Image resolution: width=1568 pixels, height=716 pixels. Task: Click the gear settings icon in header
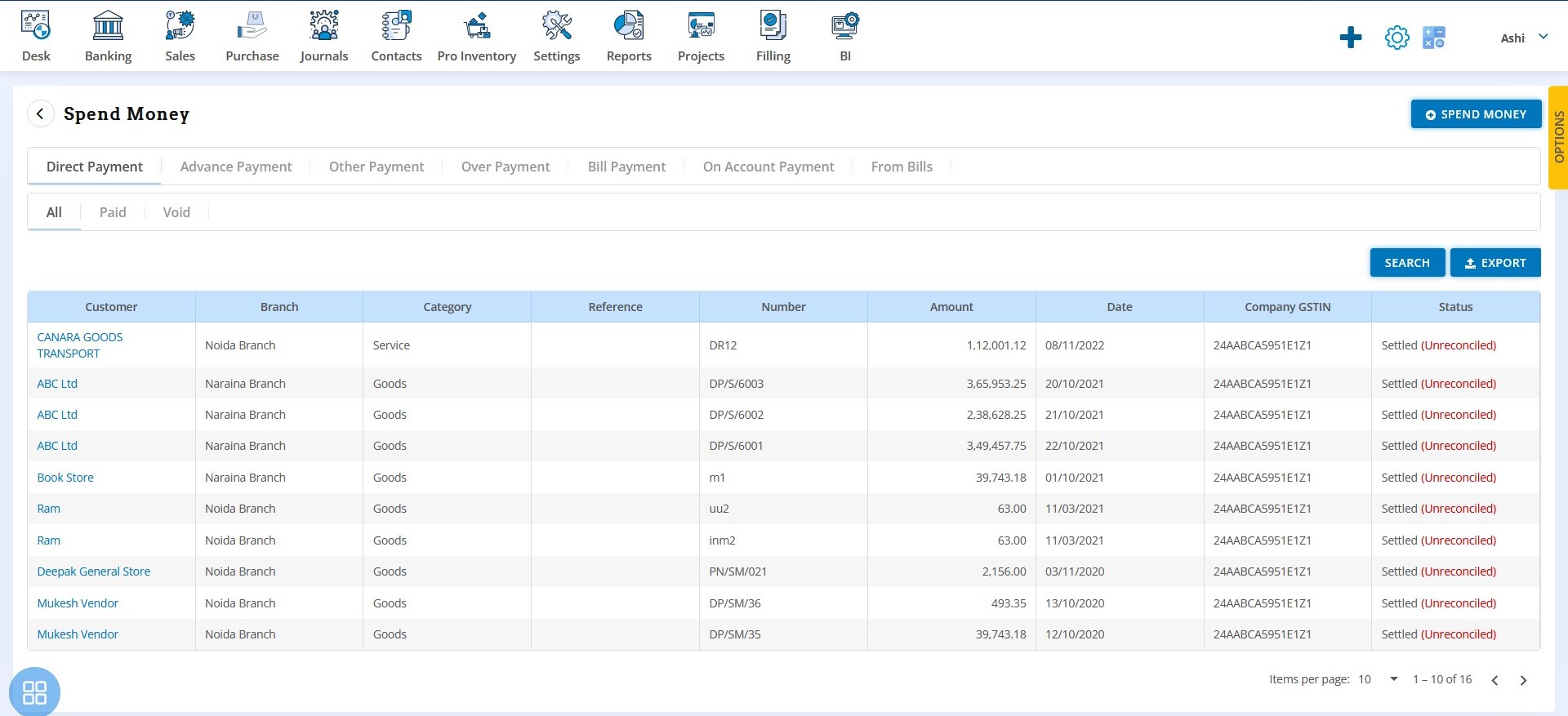(x=1397, y=38)
